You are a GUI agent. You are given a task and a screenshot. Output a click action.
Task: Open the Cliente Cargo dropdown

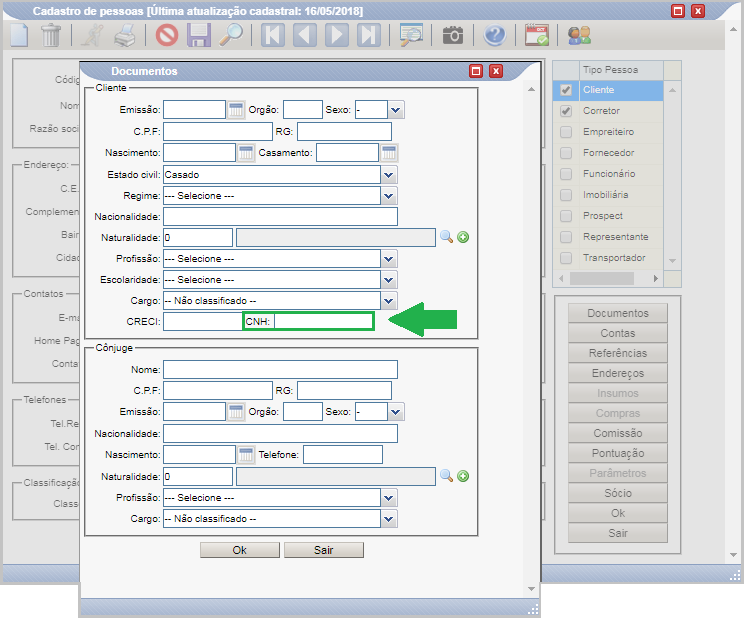point(389,301)
